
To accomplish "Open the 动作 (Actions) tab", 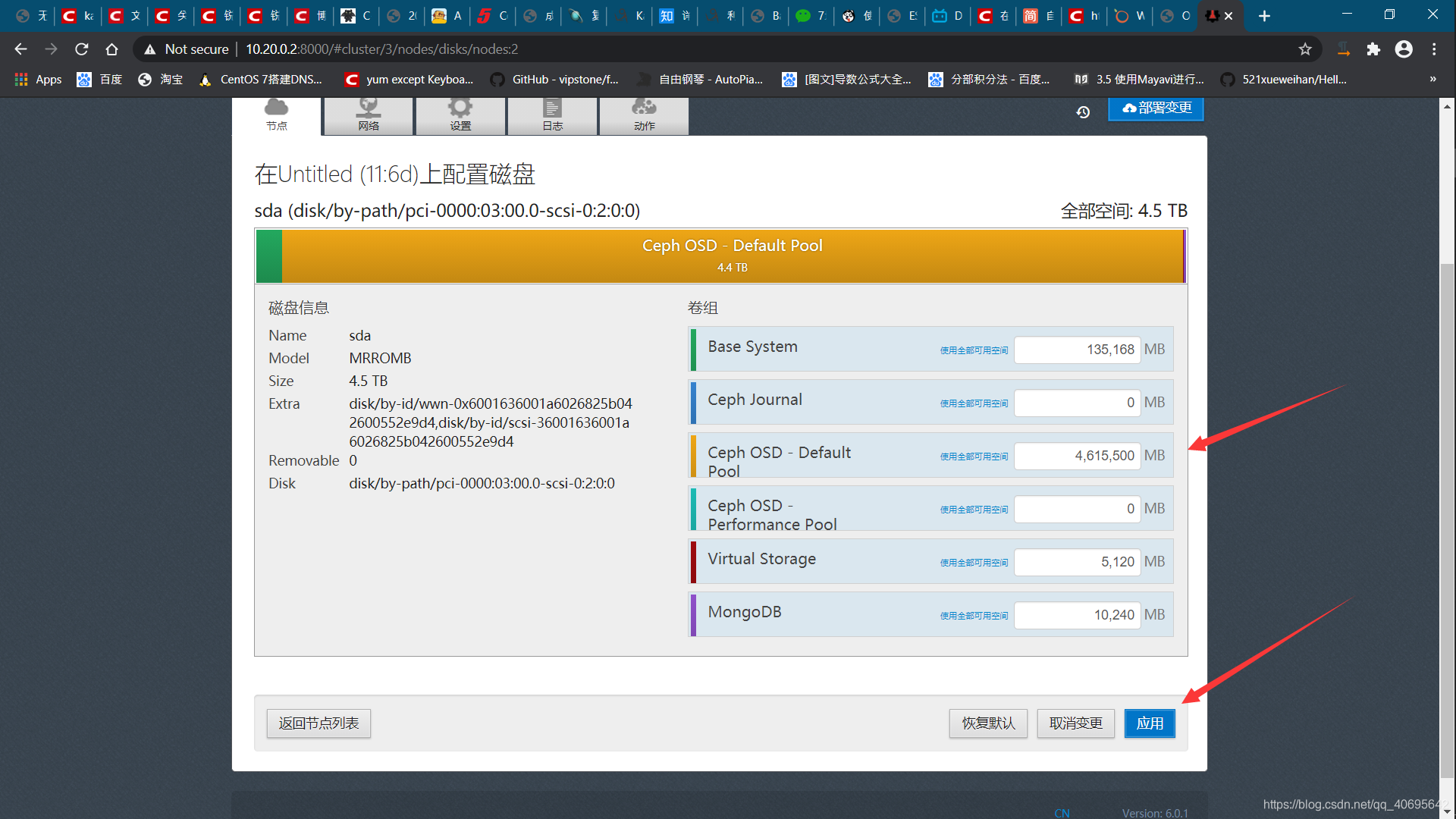I will point(644,116).
